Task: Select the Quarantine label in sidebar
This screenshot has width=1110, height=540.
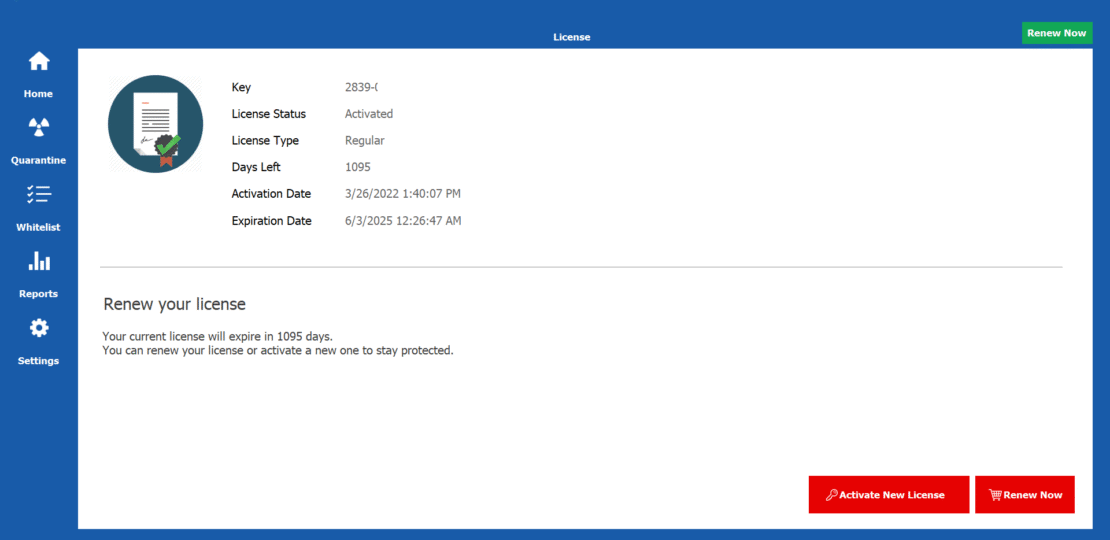Action: 38,160
